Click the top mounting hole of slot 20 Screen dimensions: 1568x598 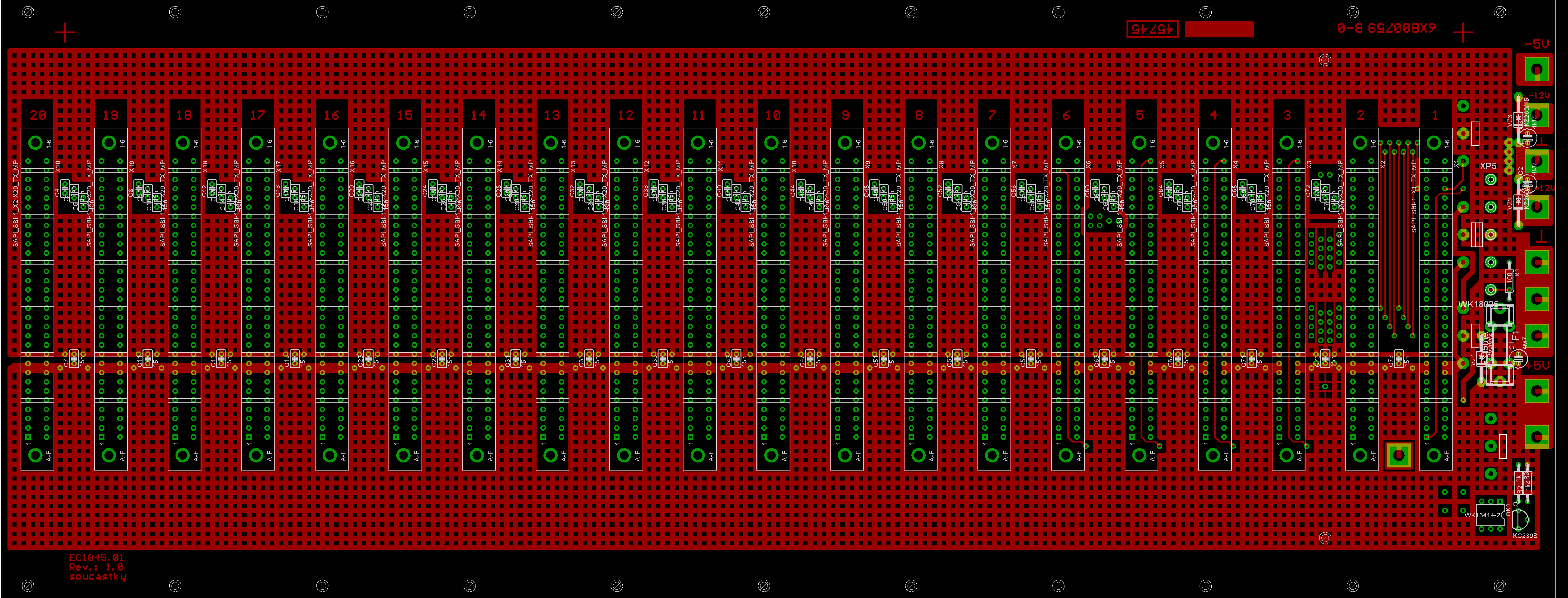point(35,143)
